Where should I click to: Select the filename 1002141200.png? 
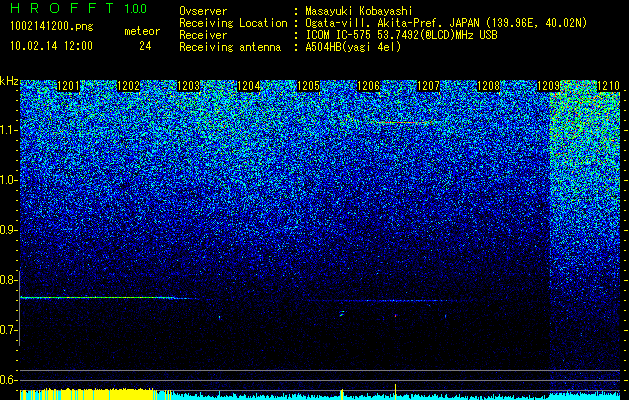[52, 26]
